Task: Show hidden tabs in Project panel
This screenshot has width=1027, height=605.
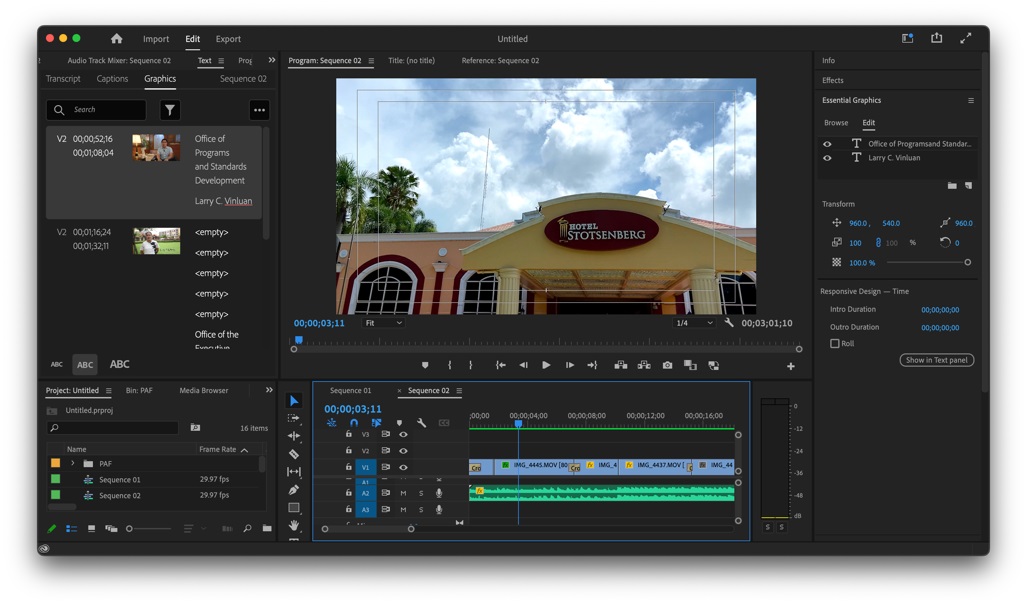Action: point(269,390)
